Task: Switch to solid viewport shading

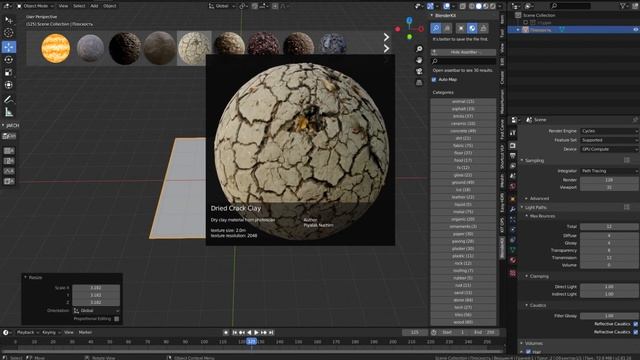Action: pos(478,6)
